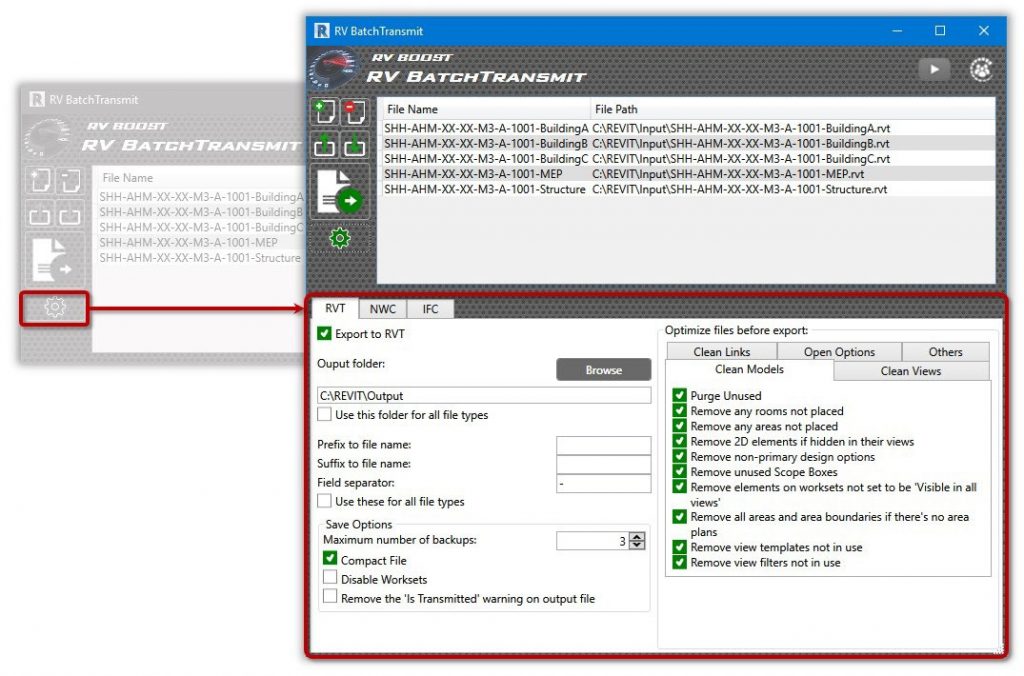
Task: Select the Structure file row
Action: click(x=688, y=189)
